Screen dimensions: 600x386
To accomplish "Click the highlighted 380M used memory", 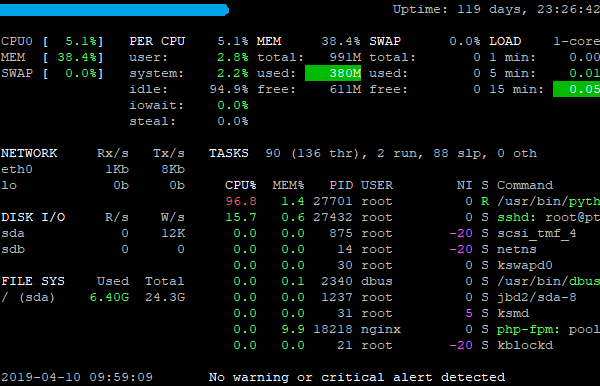I will coord(333,73).
